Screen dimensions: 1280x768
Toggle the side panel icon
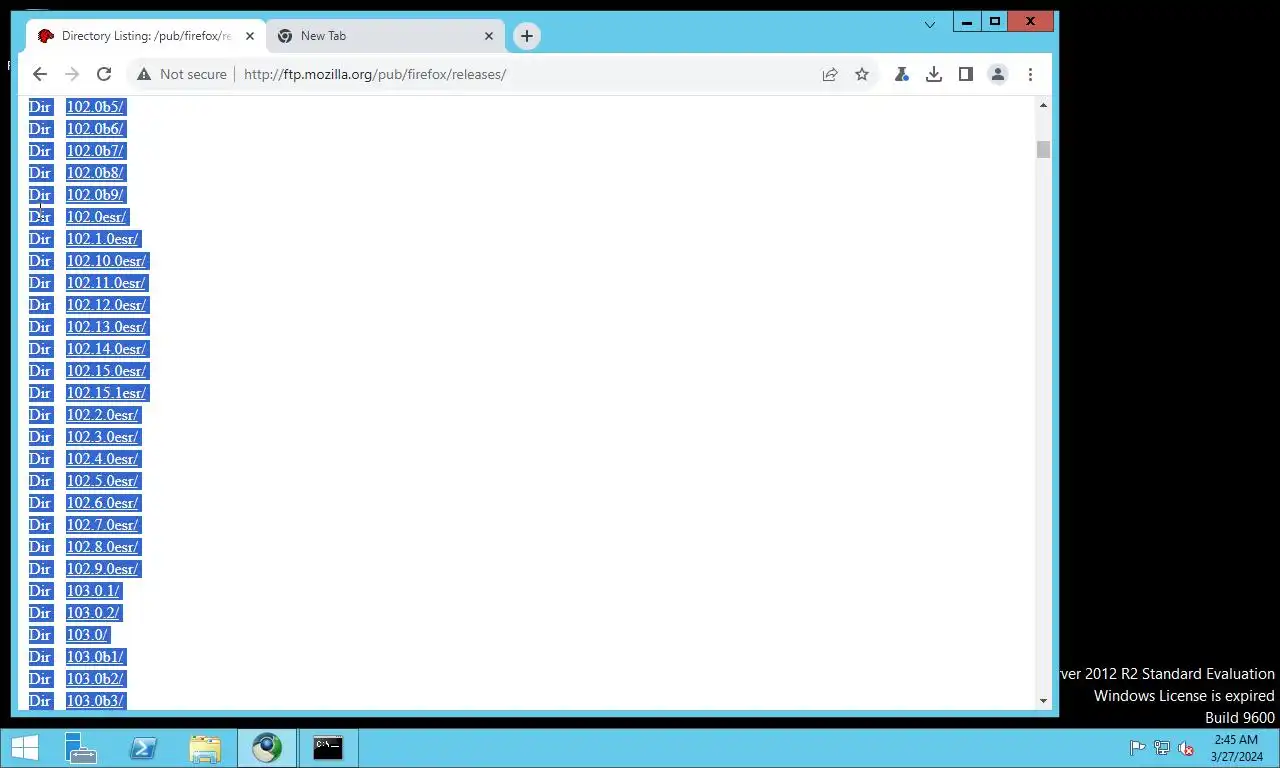tap(966, 74)
